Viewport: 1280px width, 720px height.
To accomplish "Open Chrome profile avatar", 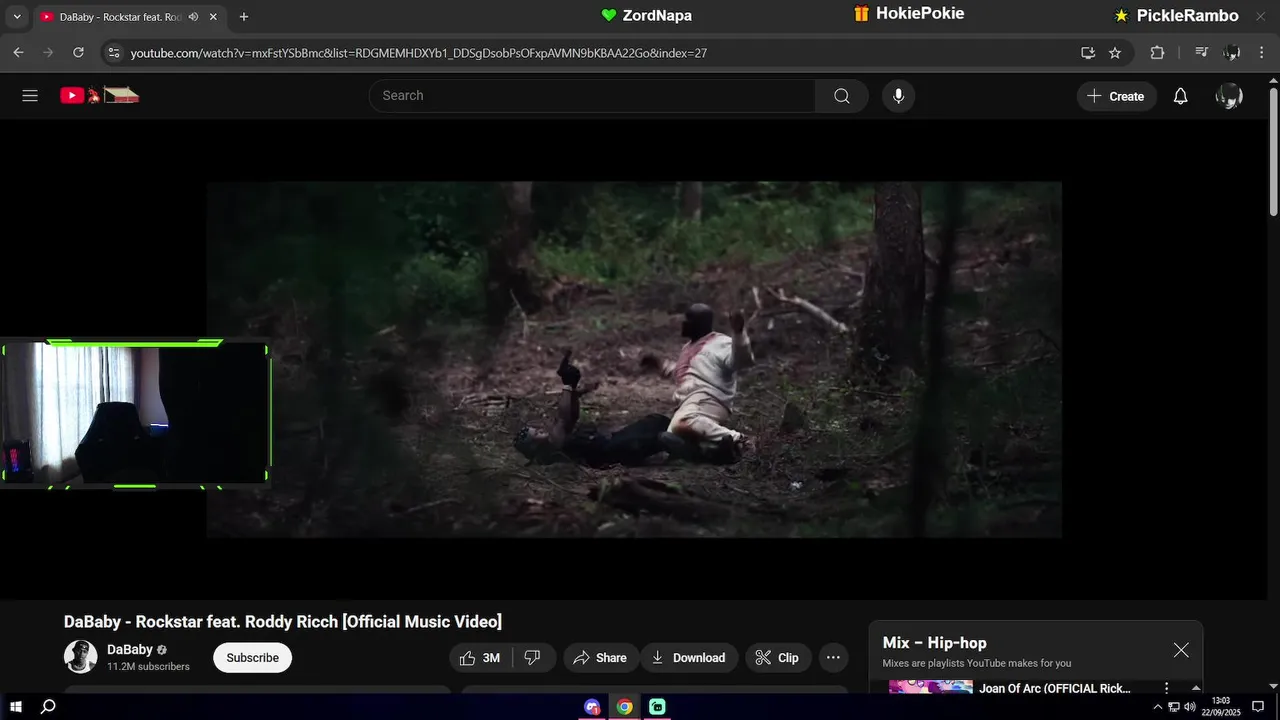I will coord(1232,53).
